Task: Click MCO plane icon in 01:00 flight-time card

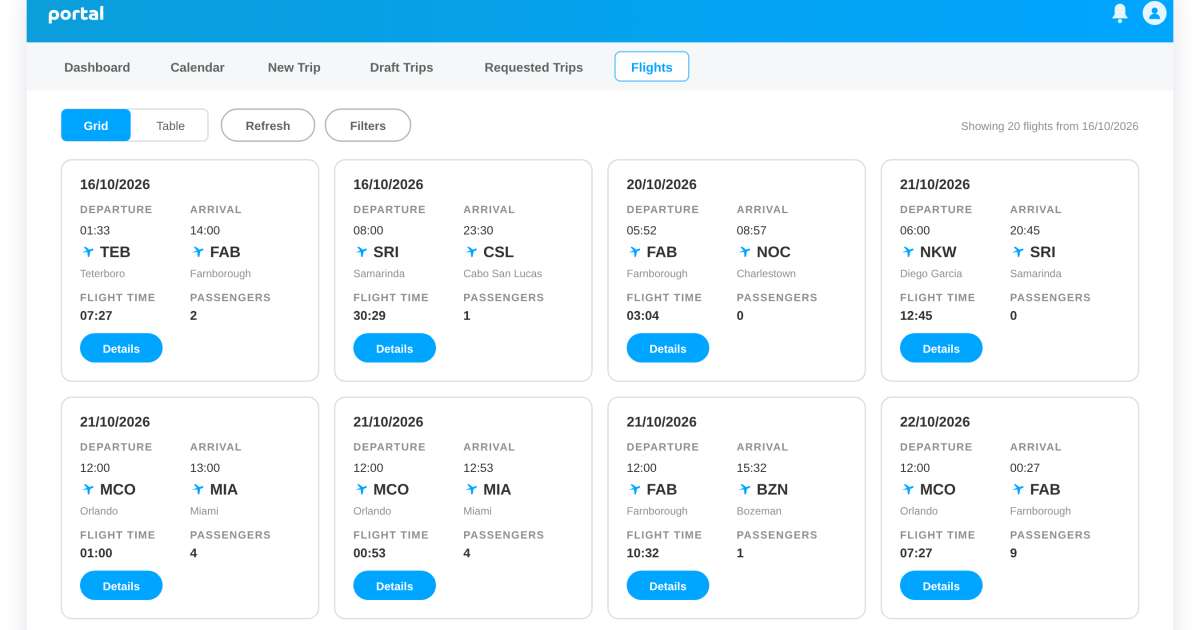Action: [88, 490]
